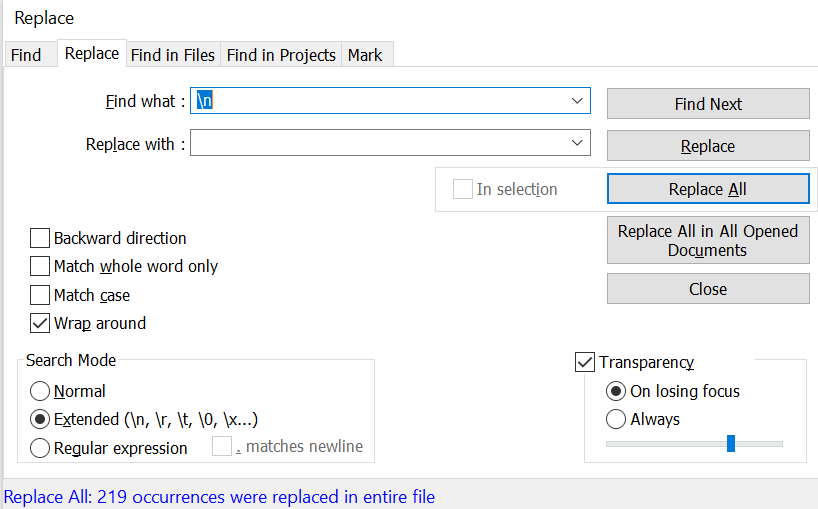The image size is (818, 509).
Task: Switch to the Find tab
Action: [x=26, y=55]
